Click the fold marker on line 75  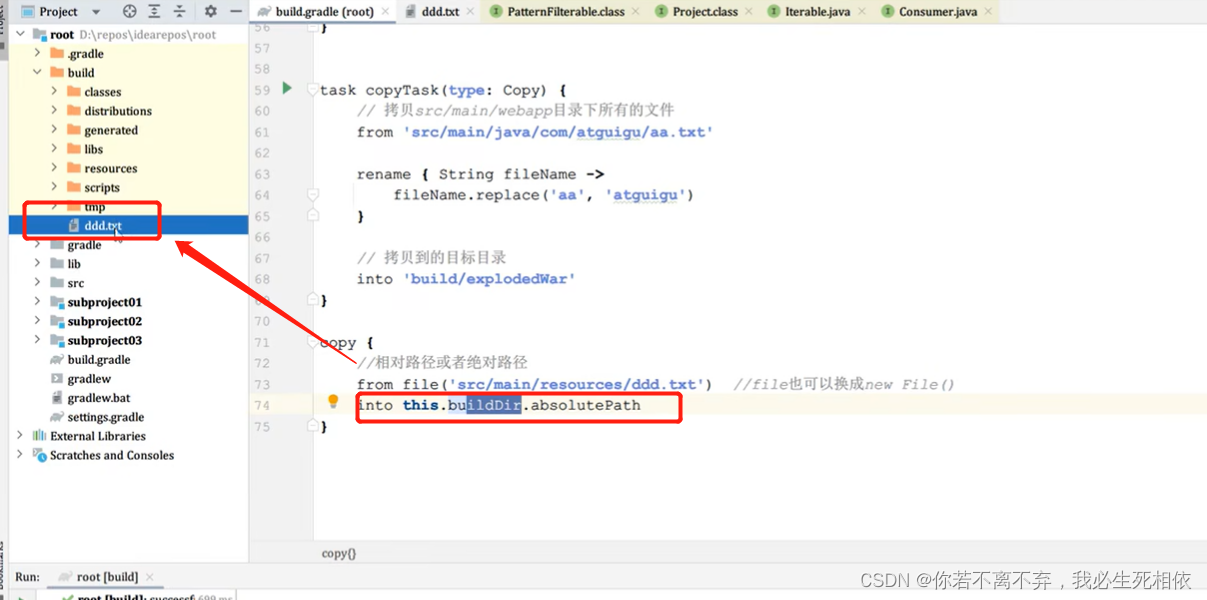pos(313,426)
